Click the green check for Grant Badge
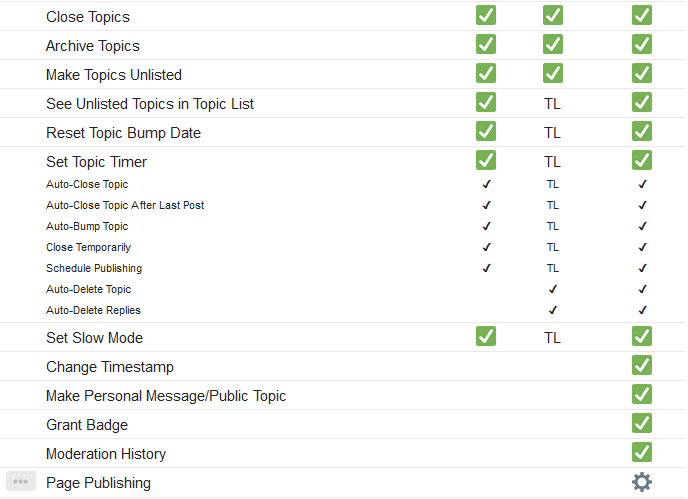 point(641,424)
